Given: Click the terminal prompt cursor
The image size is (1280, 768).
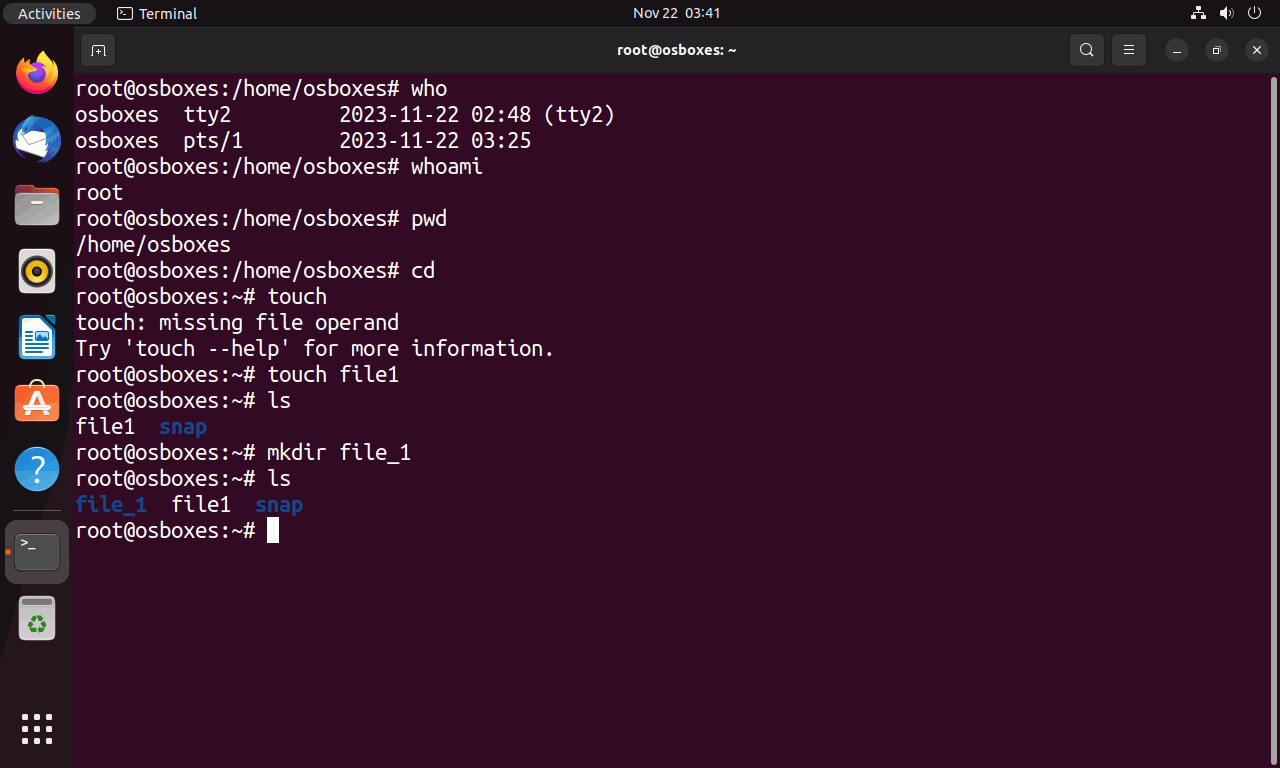Looking at the screenshot, I should coord(273,530).
